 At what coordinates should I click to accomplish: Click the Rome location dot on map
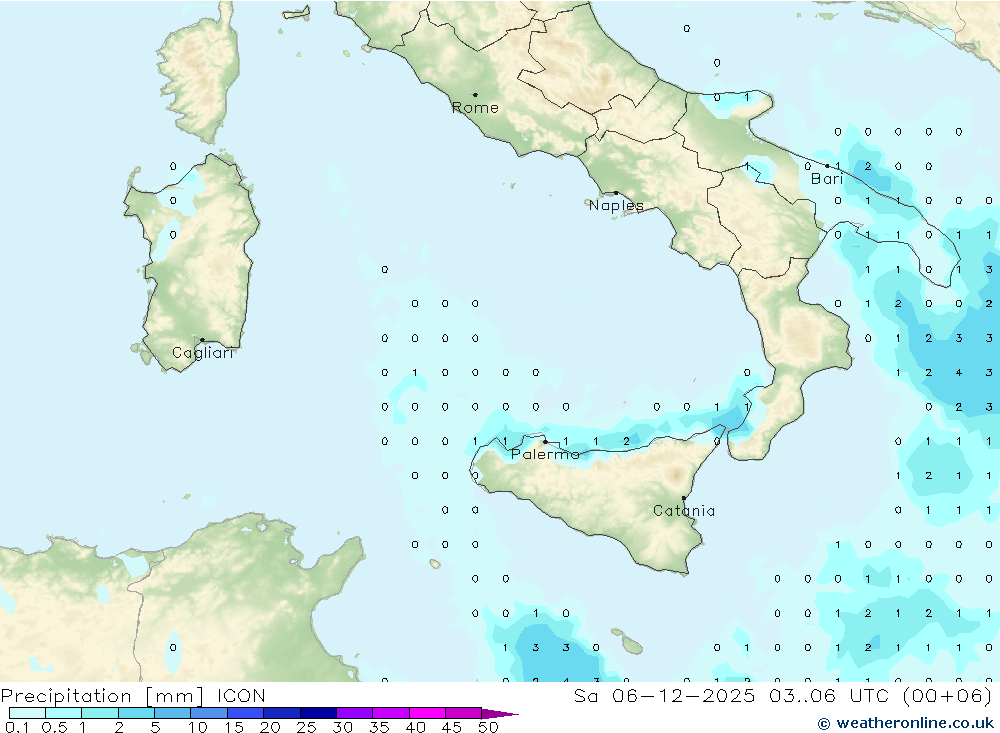tap(475, 95)
